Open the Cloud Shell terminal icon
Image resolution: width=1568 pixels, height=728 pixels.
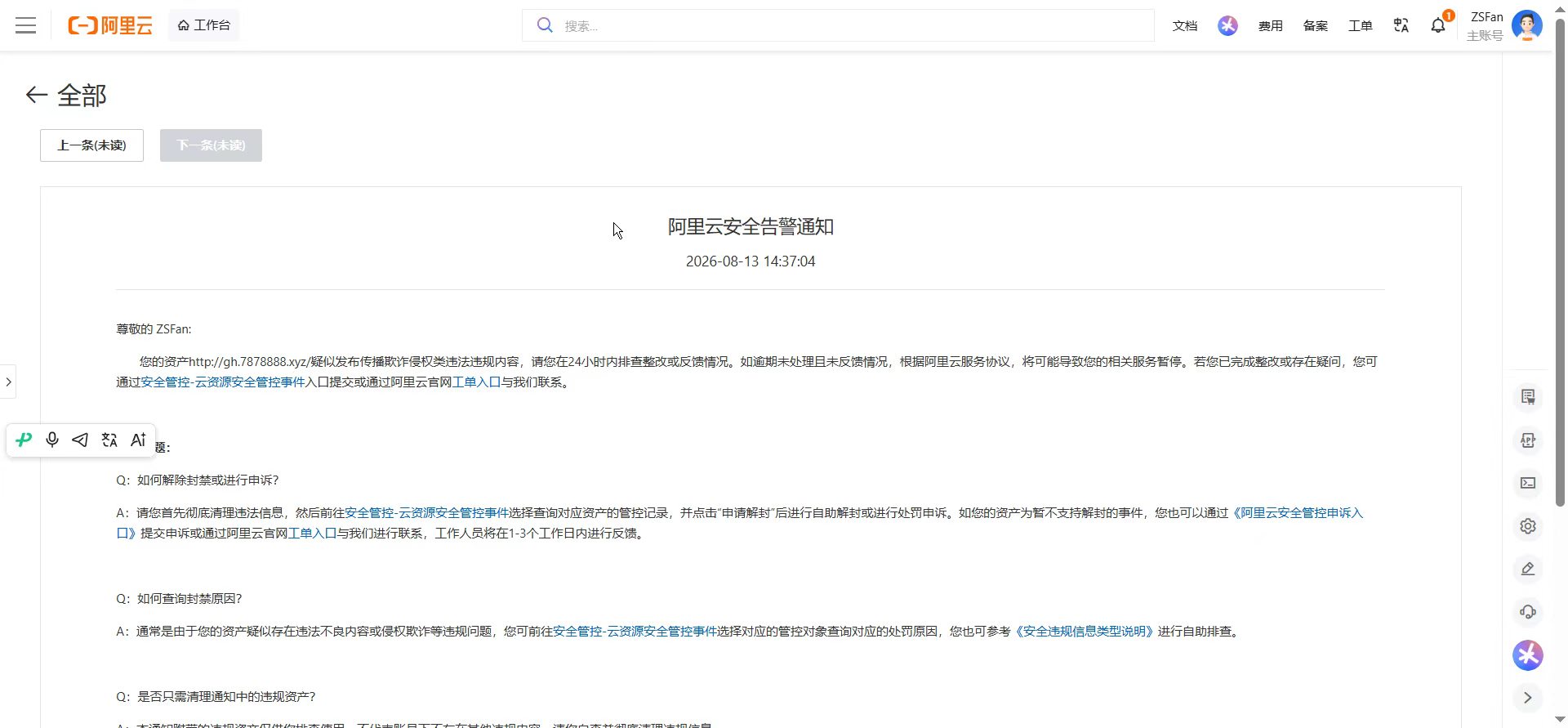pos(1528,483)
